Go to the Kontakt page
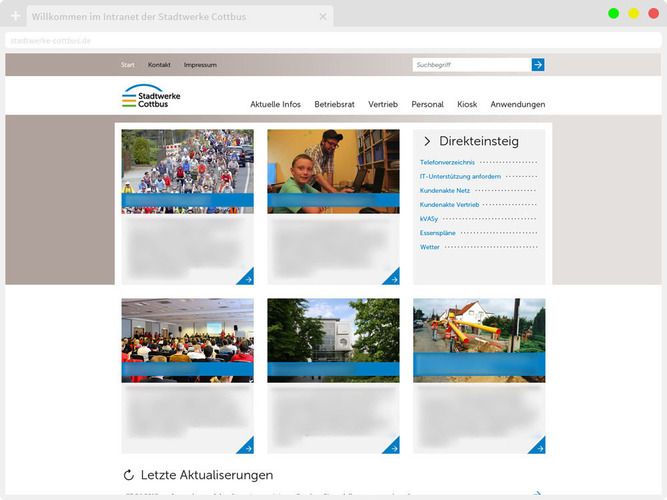This screenshot has height=500, width=667. point(159,65)
